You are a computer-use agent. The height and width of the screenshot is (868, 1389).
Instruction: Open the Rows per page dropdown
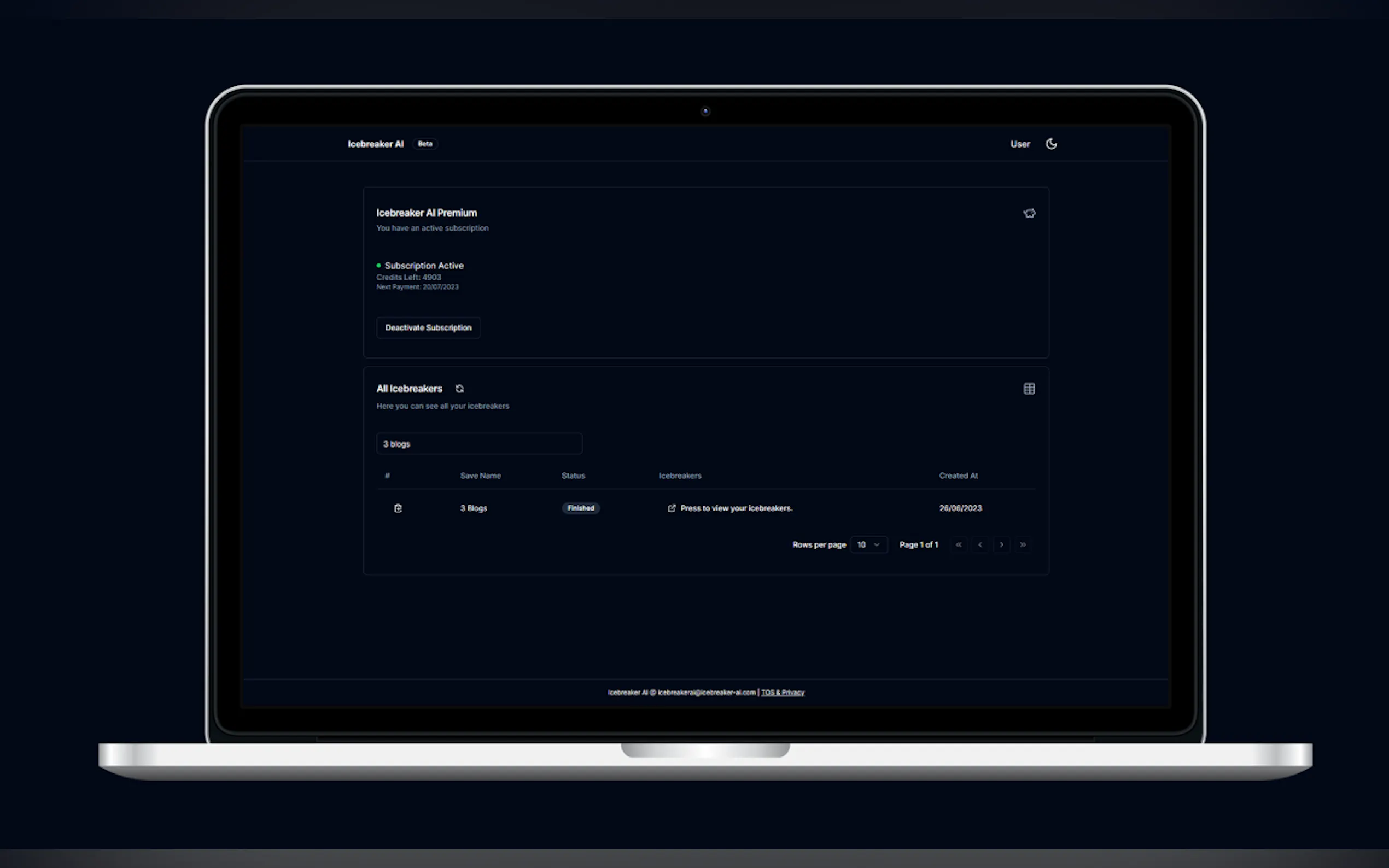[x=868, y=544]
